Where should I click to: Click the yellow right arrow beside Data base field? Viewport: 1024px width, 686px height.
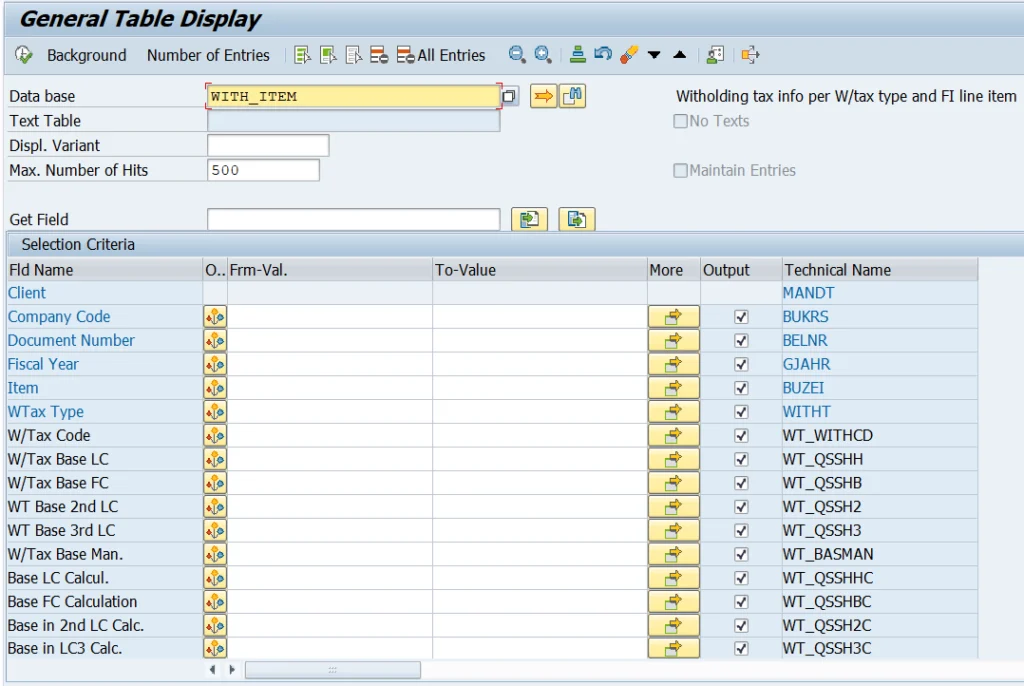point(543,97)
